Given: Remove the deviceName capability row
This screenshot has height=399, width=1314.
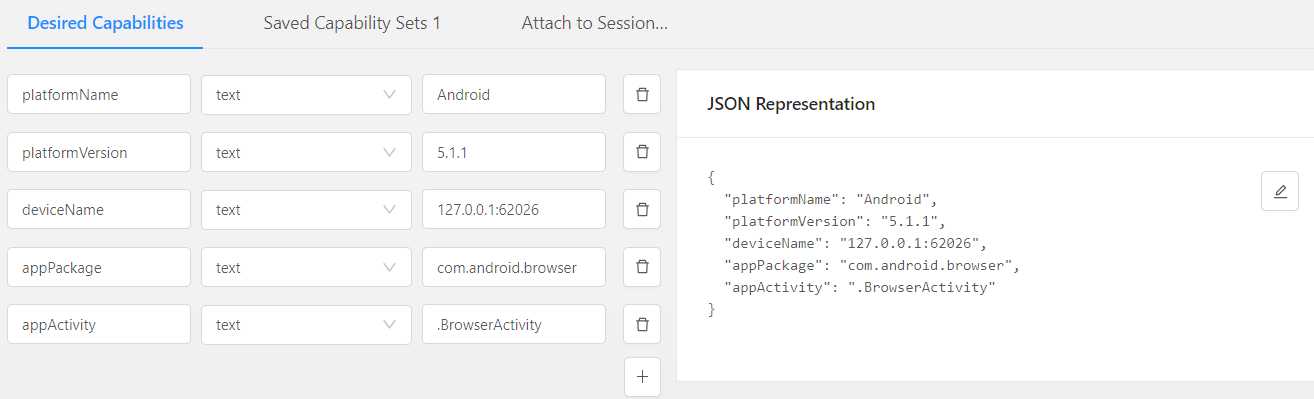Looking at the screenshot, I should coord(642,210).
